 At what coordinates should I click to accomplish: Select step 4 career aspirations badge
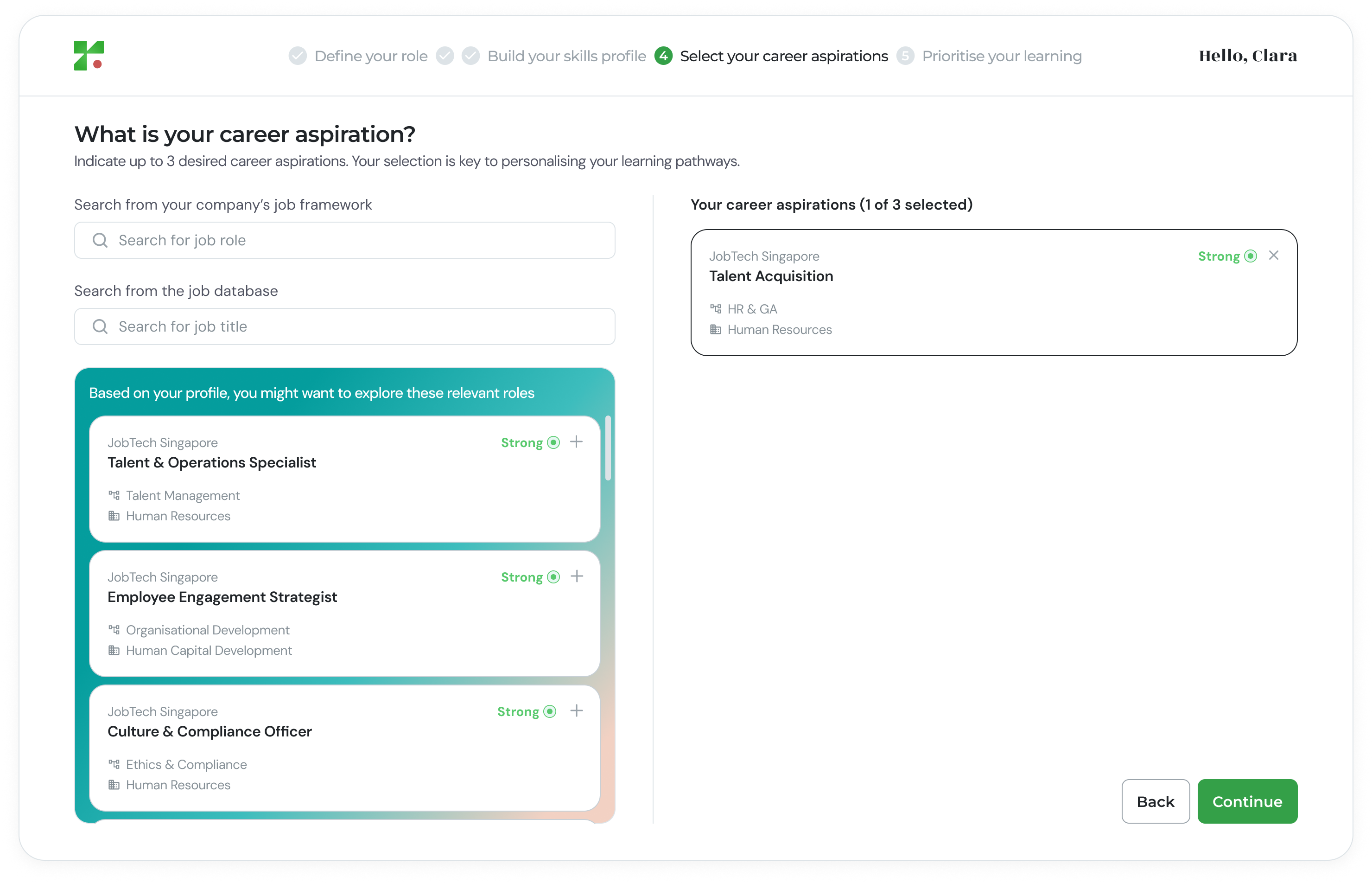point(663,56)
